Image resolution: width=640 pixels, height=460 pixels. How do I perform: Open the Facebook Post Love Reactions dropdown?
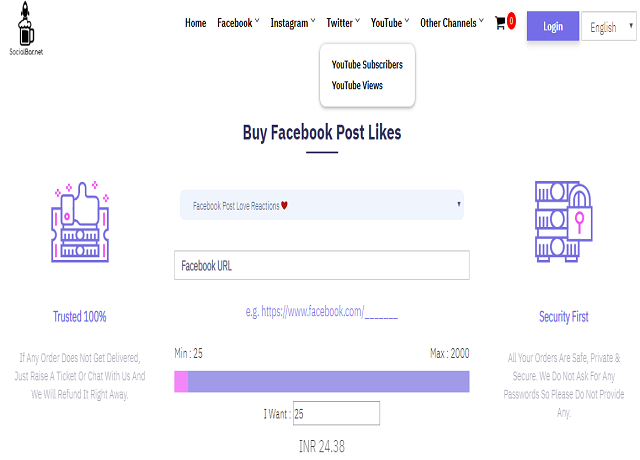(x=322, y=205)
